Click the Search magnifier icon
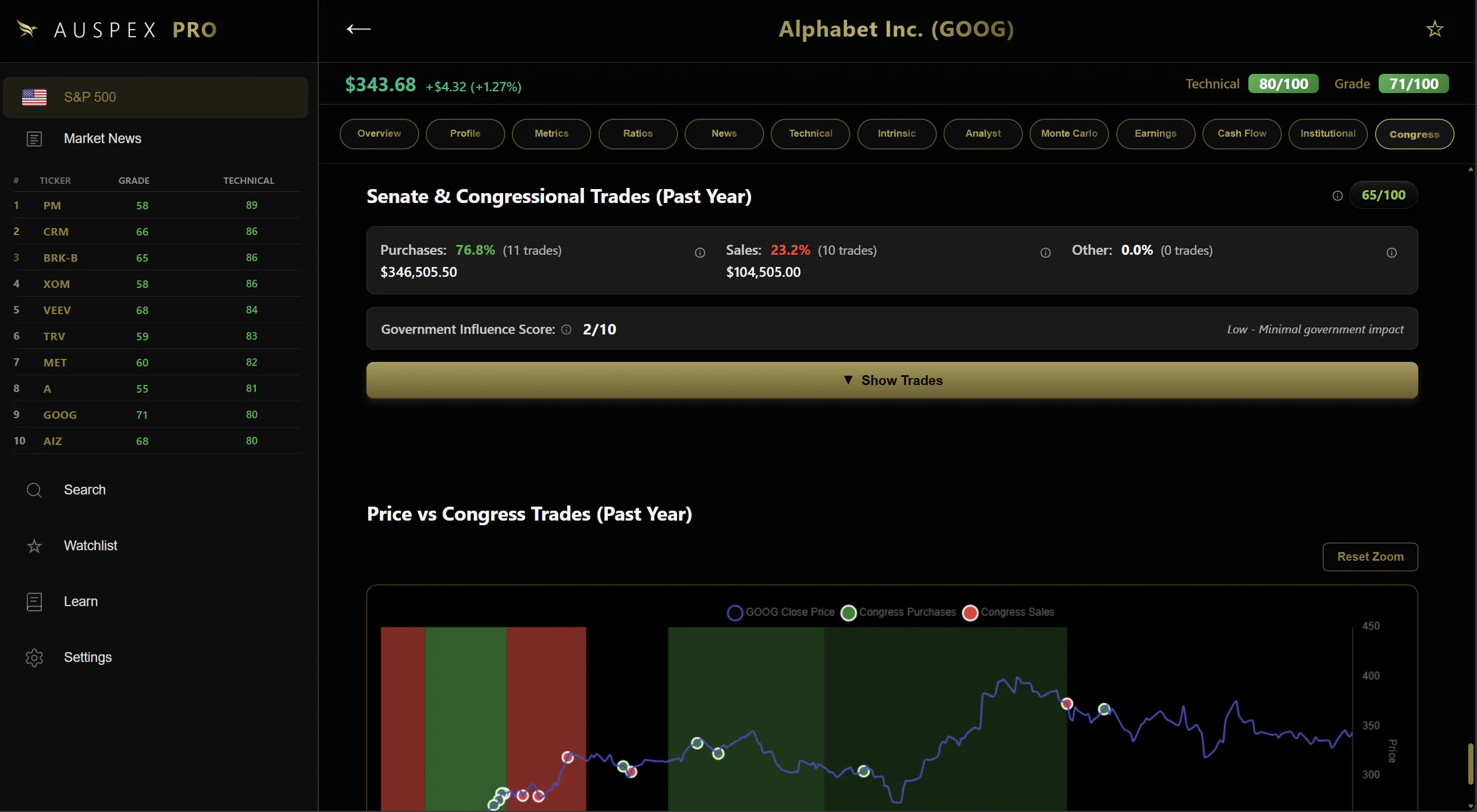The image size is (1477, 812). [x=34, y=490]
